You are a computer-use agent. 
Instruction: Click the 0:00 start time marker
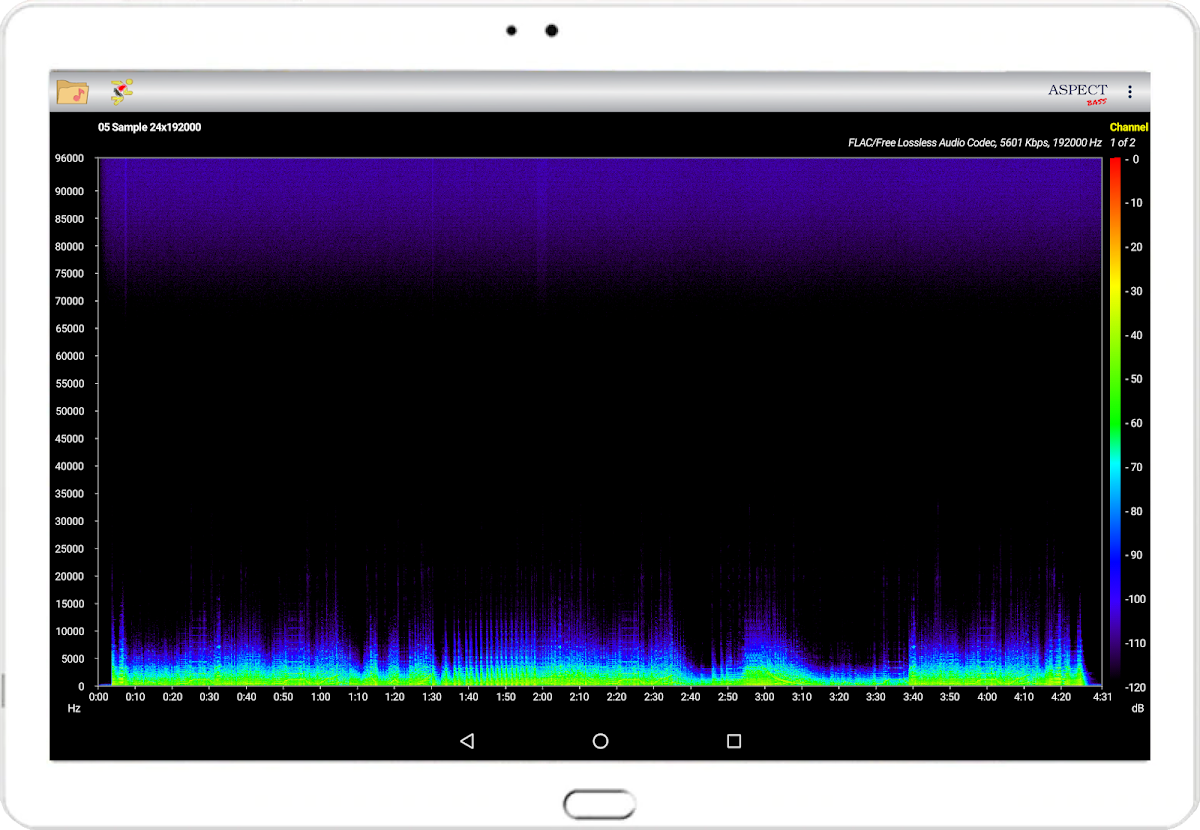pos(99,697)
